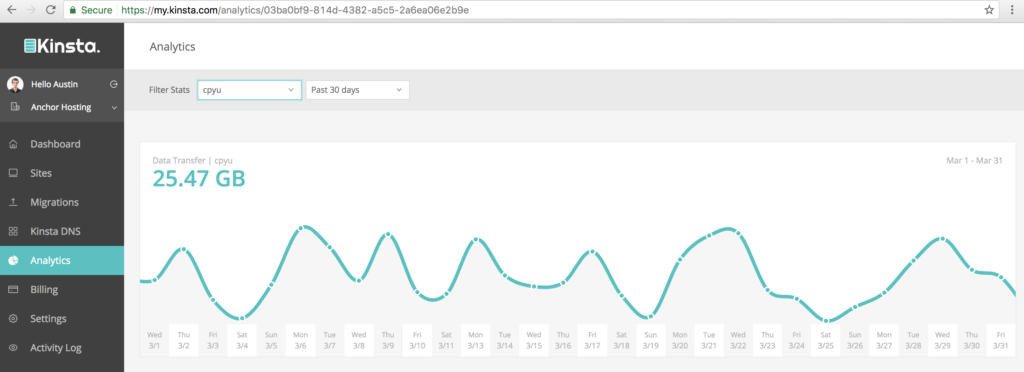Click the Tue 3/7 axis label
This screenshot has height=372, width=1024.
pyautogui.click(x=330, y=339)
